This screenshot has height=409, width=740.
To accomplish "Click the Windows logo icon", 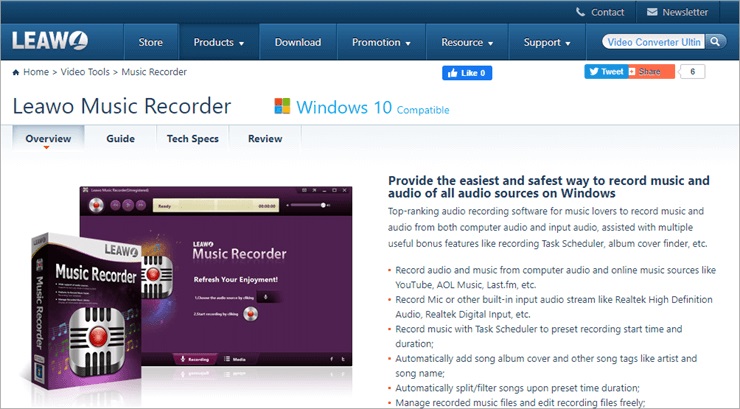I will tap(282, 106).
